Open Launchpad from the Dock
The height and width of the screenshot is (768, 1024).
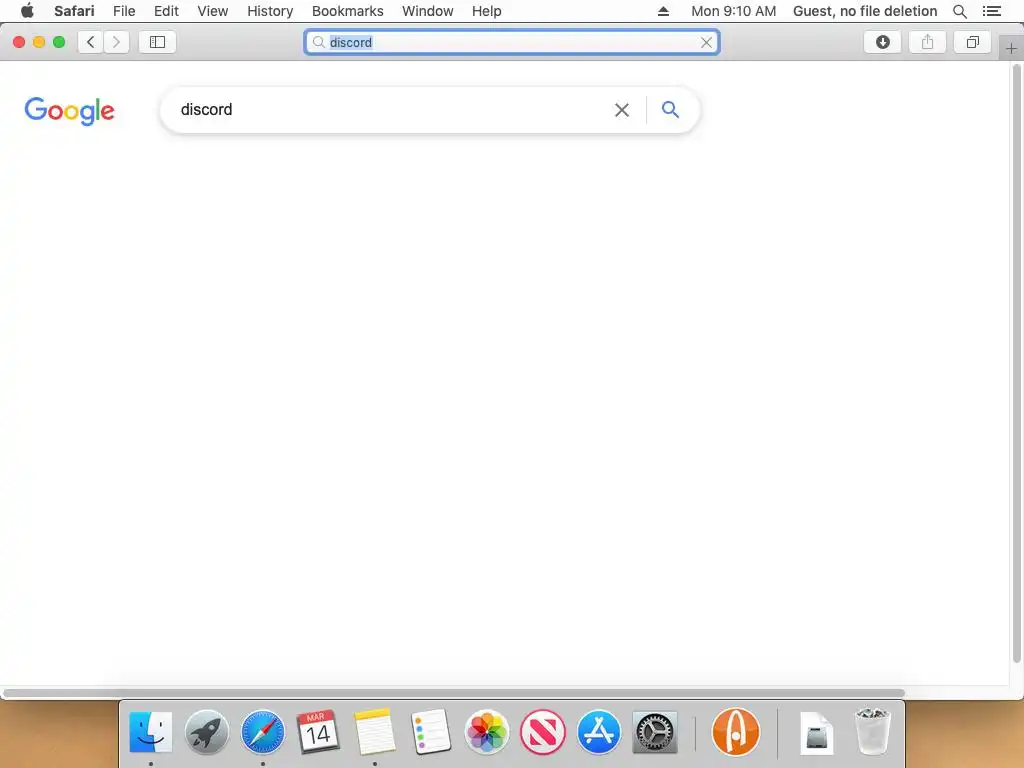[x=206, y=732]
